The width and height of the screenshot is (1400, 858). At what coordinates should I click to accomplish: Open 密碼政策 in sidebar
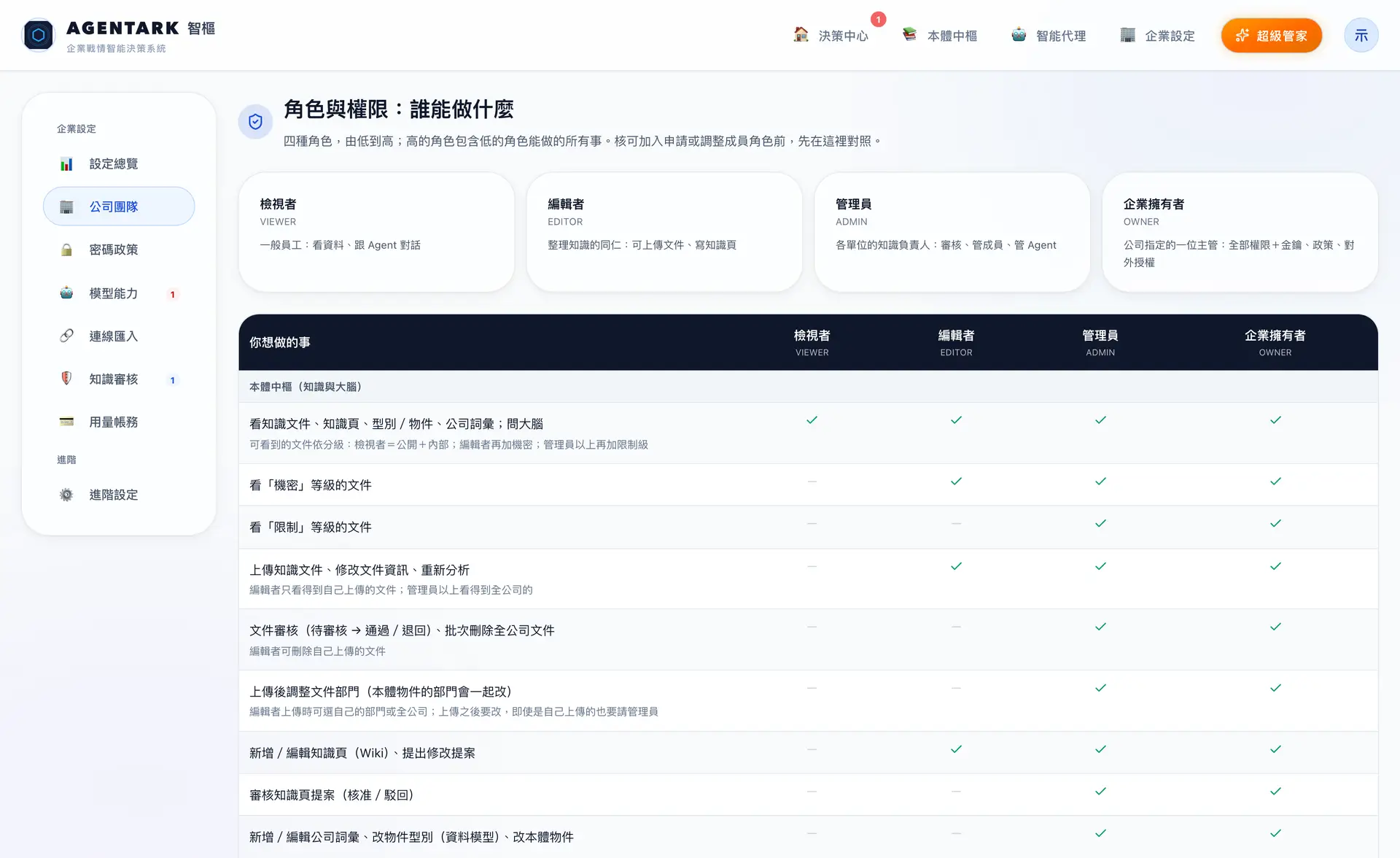[x=119, y=250]
